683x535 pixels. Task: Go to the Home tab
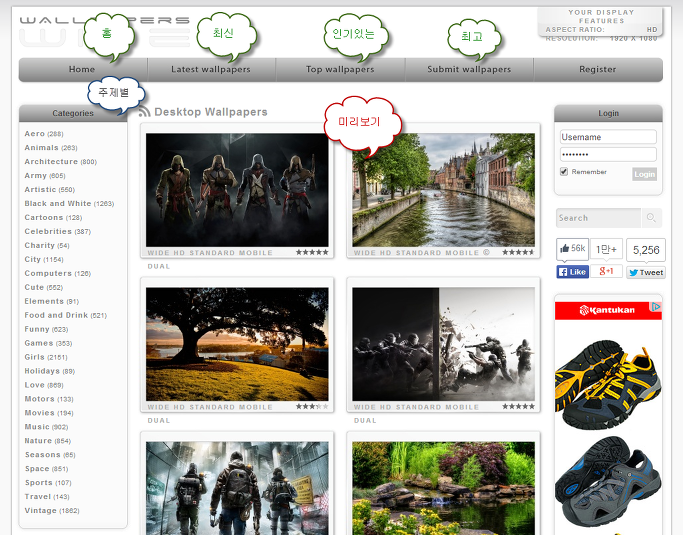coord(82,69)
